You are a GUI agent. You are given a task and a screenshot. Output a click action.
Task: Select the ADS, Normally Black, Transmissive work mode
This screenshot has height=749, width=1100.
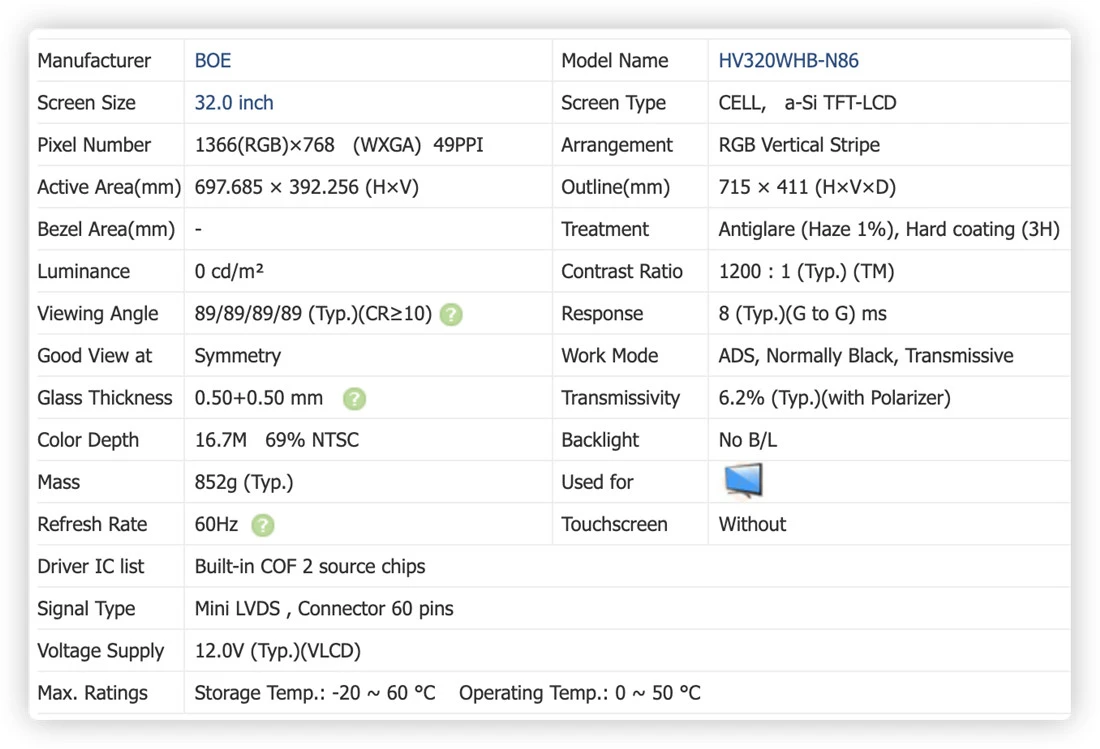coord(866,356)
